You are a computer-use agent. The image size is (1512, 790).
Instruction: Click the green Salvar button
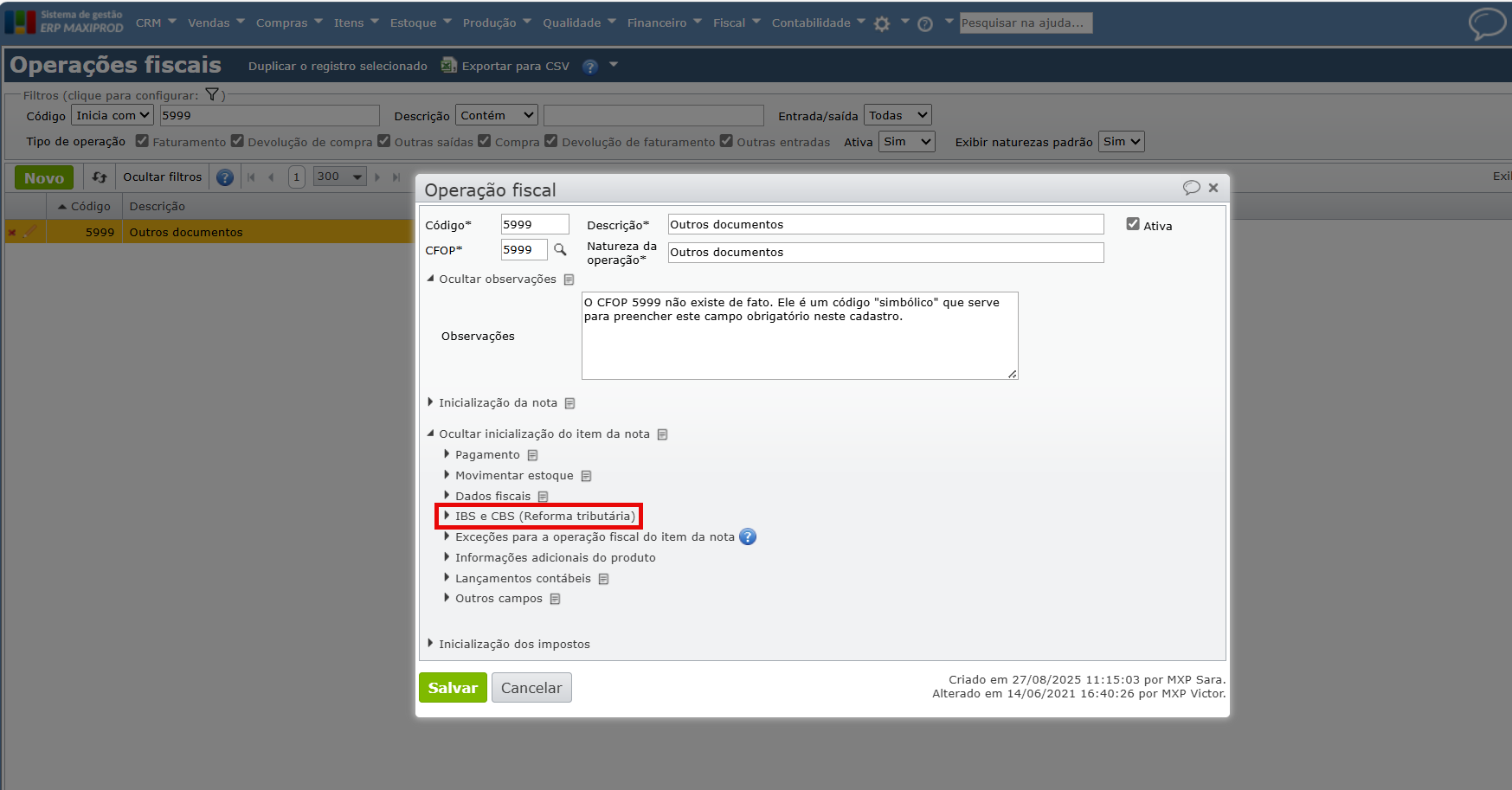coord(453,688)
